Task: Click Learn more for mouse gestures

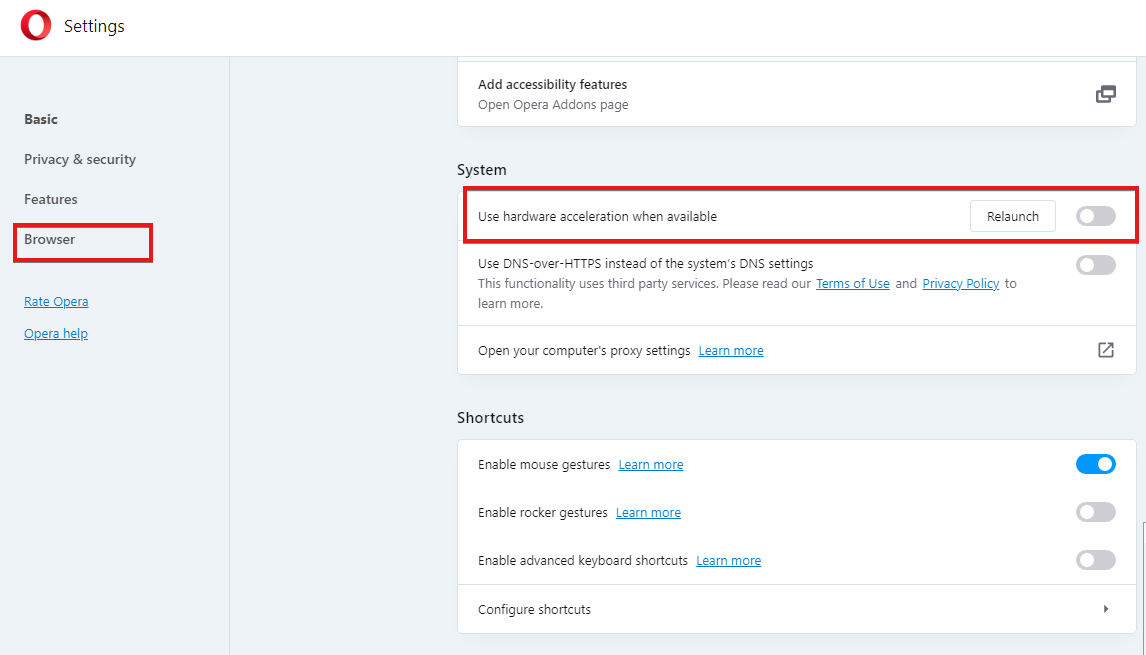Action: [x=650, y=465]
